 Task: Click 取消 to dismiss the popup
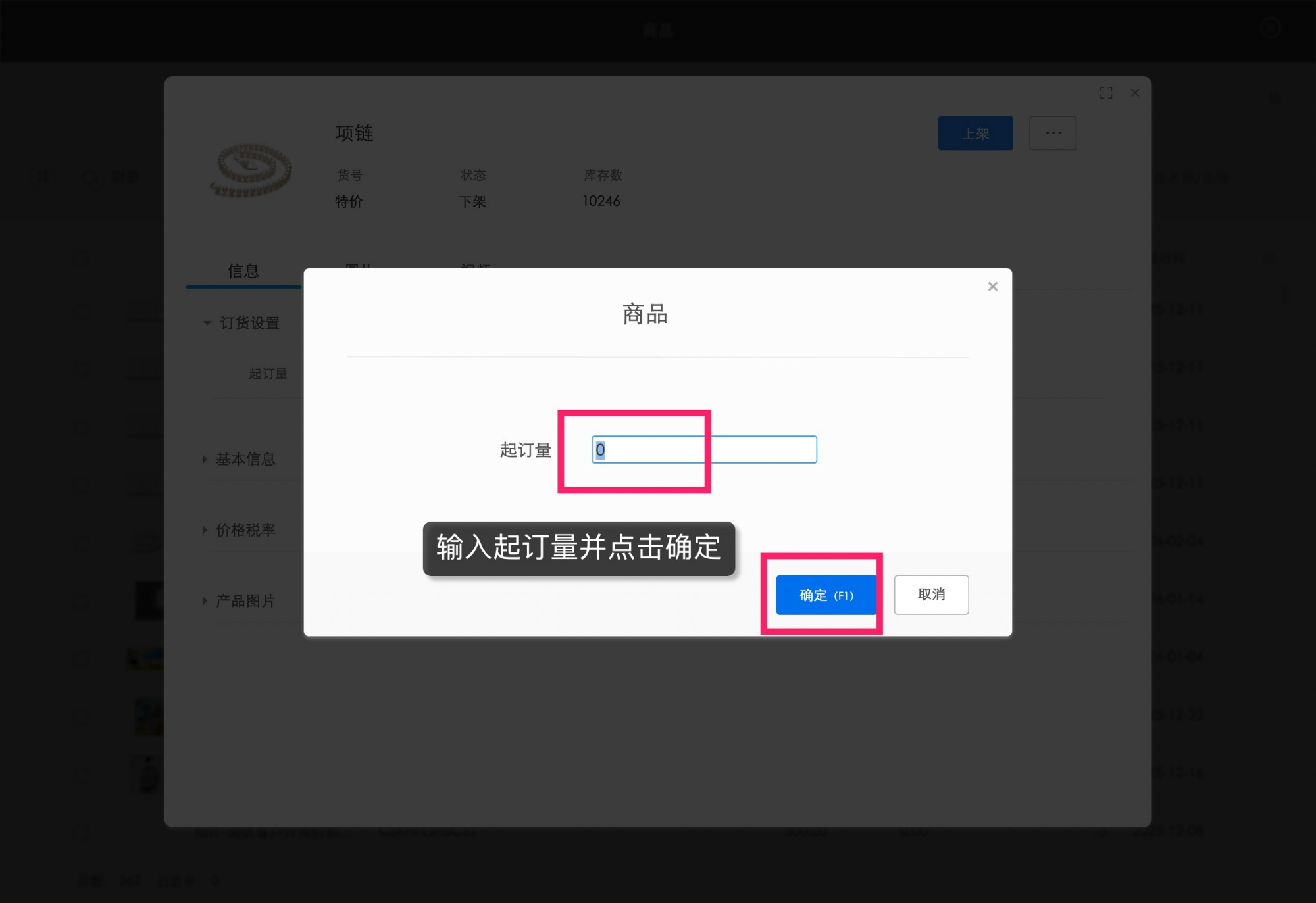point(931,595)
